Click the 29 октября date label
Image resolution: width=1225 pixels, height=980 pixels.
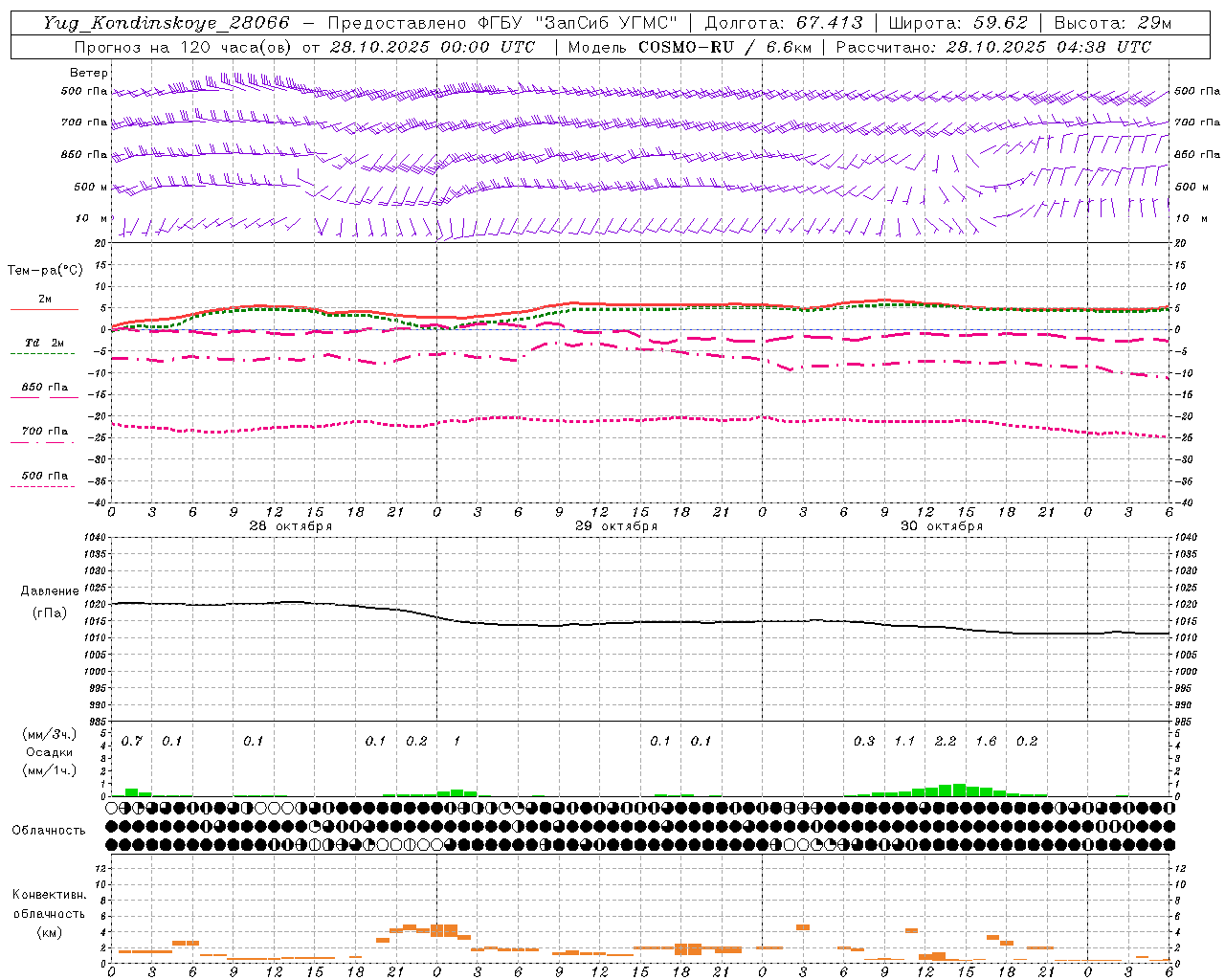click(x=616, y=526)
